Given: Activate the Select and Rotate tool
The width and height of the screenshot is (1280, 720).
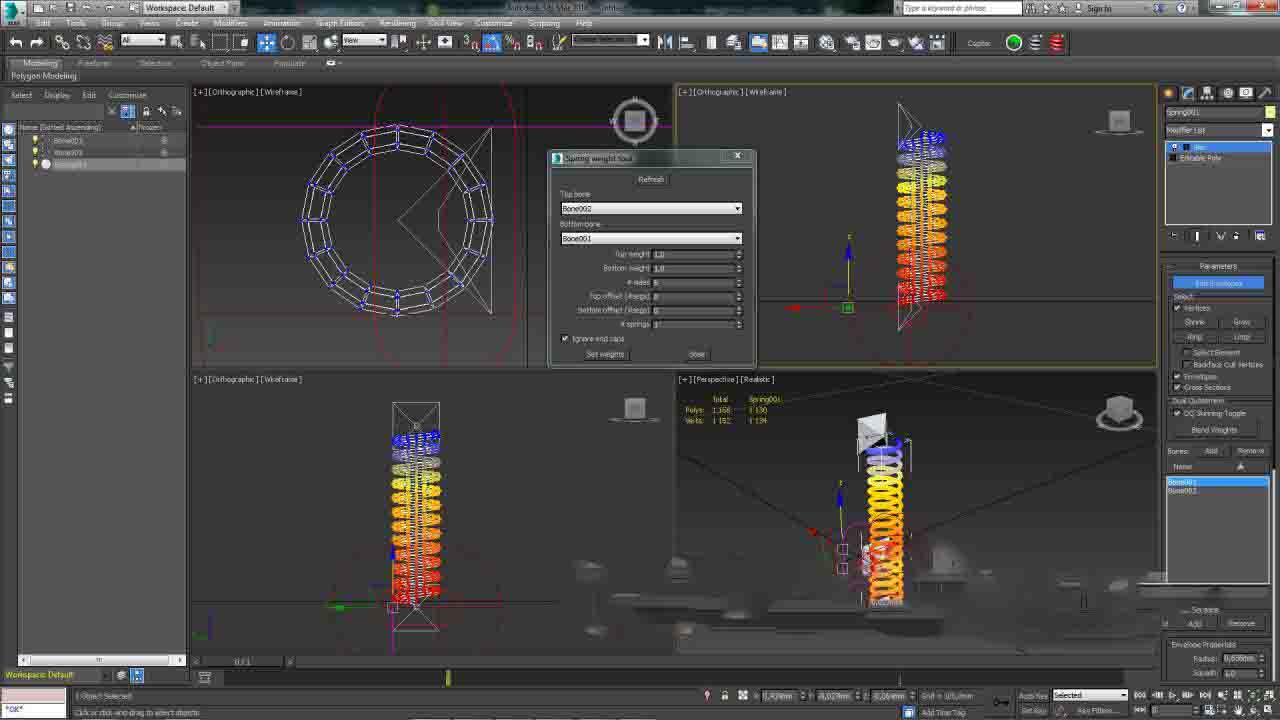Looking at the screenshot, I should click(288, 42).
